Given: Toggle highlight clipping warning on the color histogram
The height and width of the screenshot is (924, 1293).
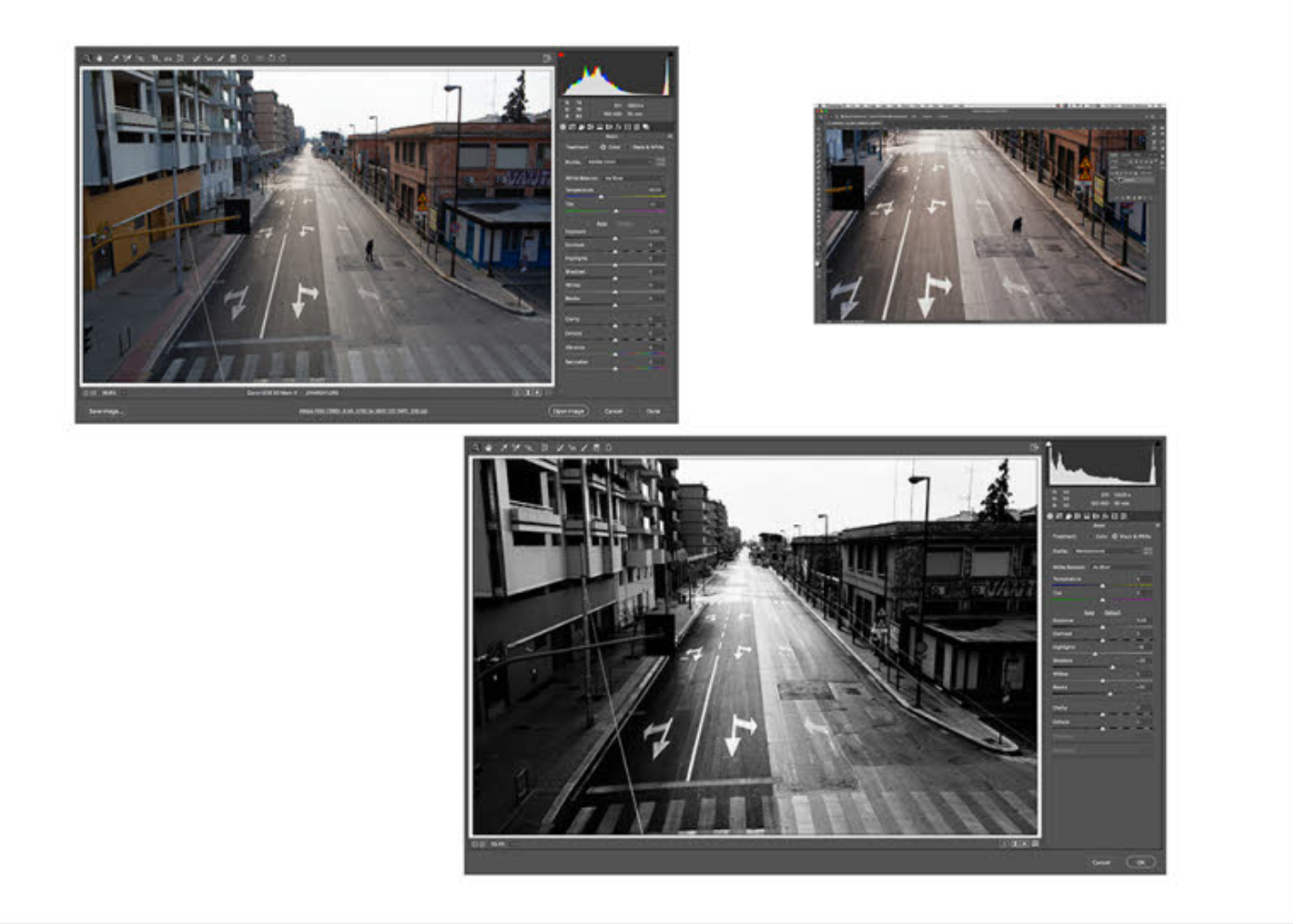Looking at the screenshot, I should tap(670, 54).
